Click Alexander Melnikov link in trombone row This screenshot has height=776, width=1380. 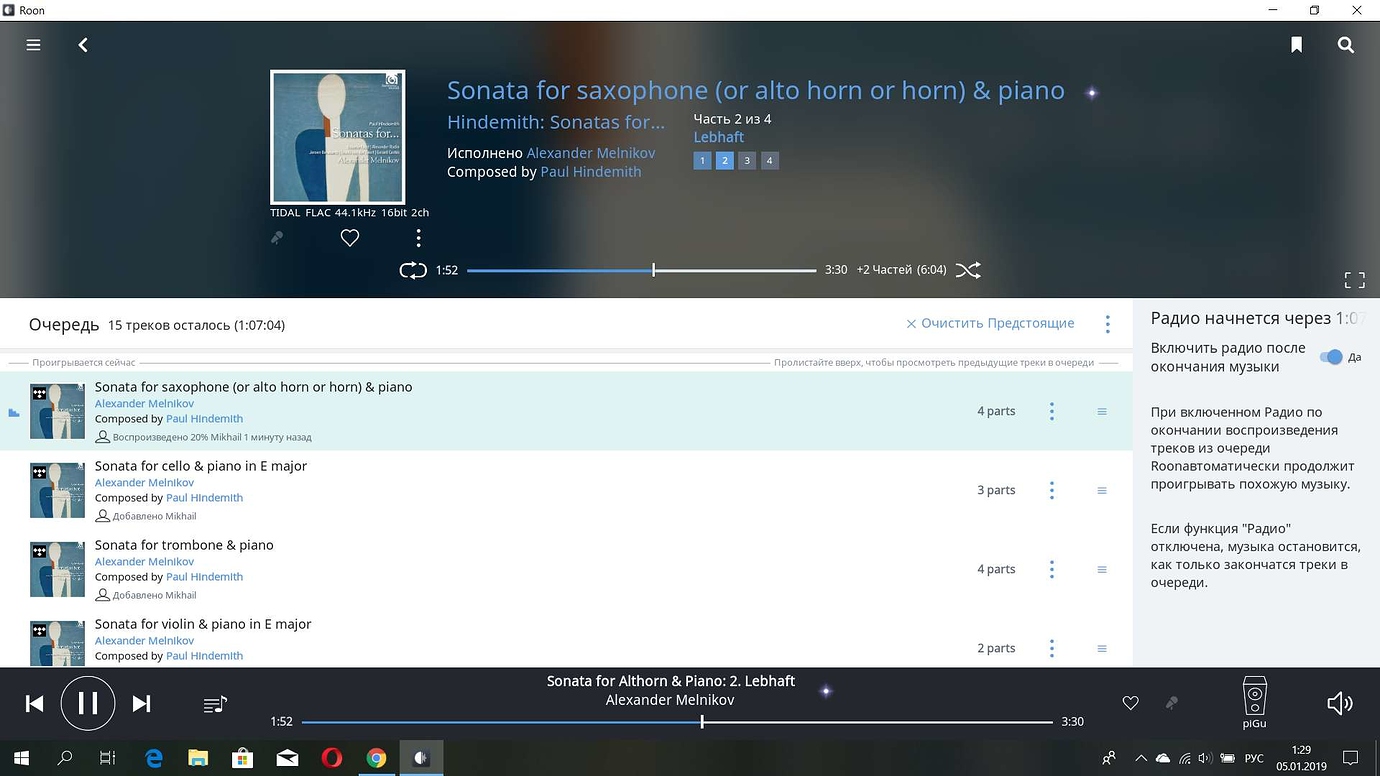pos(144,562)
